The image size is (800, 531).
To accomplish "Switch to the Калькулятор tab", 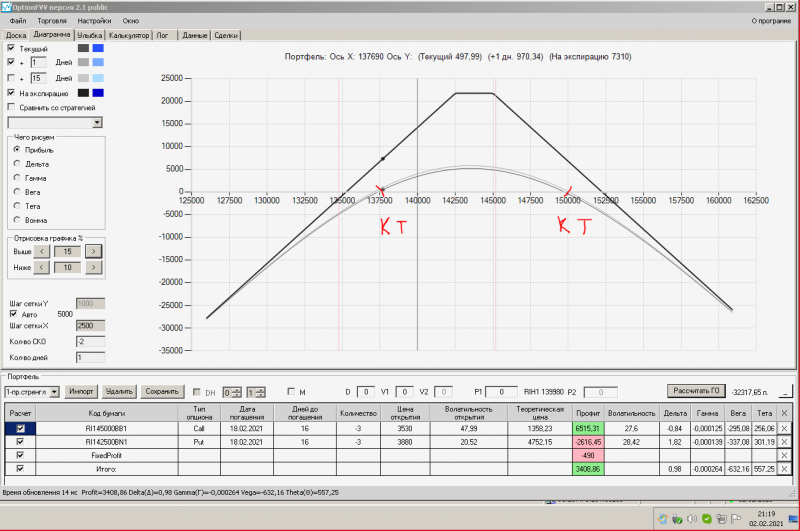I will (x=130, y=35).
